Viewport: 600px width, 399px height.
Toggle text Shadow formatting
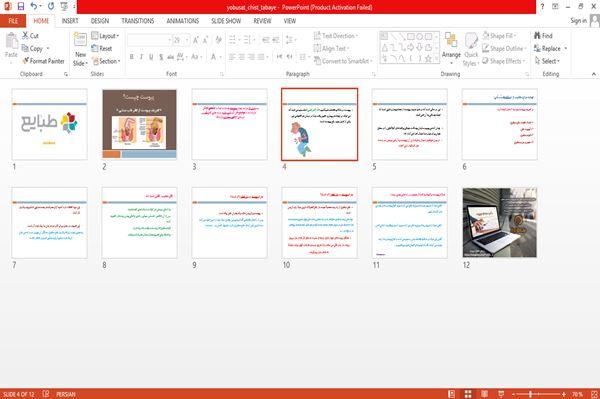pyautogui.click(x=161, y=57)
